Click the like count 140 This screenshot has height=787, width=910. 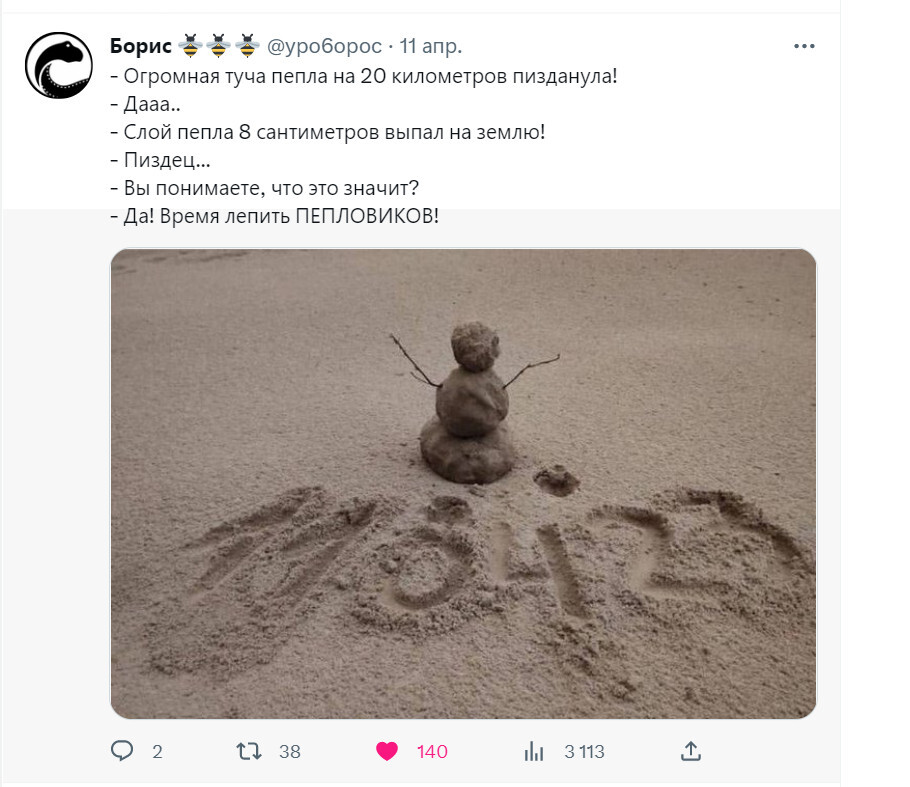[432, 752]
